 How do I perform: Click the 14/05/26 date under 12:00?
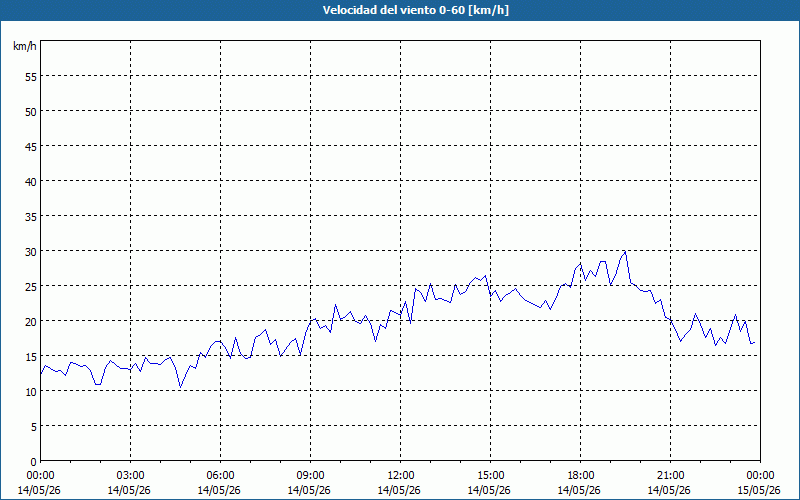(399, 490)
